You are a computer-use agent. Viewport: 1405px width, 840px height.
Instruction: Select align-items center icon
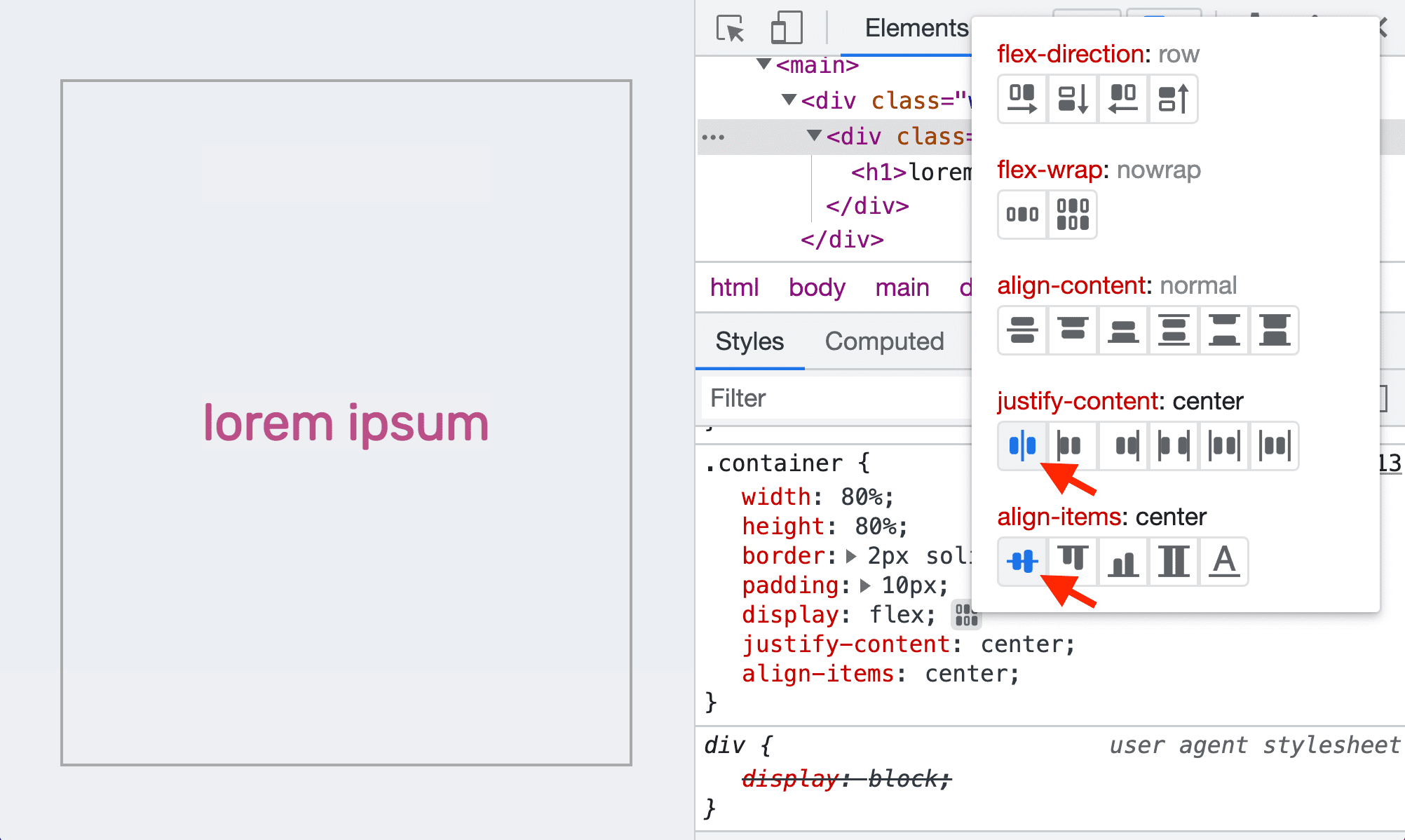pyautogui.click(x=1022, y=562)
